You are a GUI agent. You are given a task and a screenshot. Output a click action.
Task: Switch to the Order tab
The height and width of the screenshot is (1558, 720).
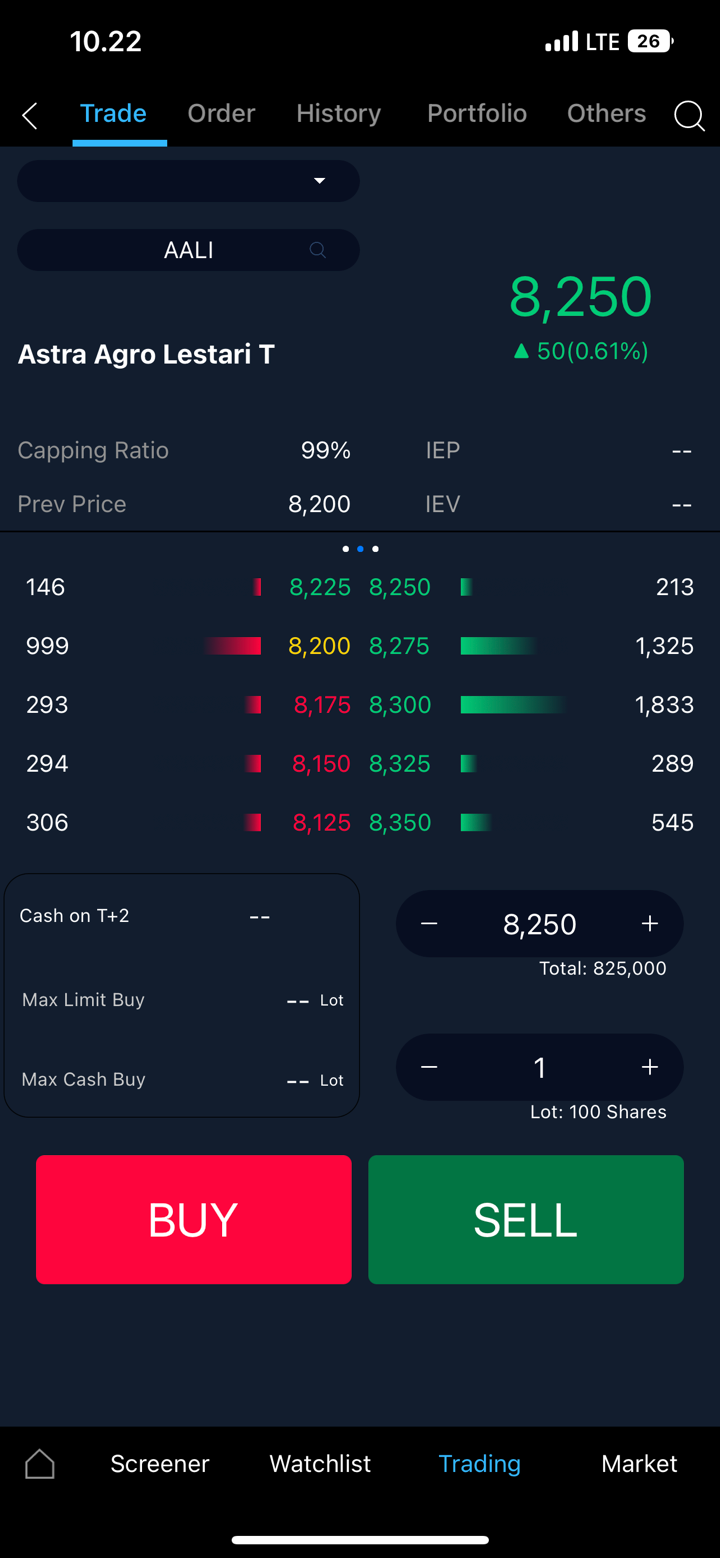[221, 114]
